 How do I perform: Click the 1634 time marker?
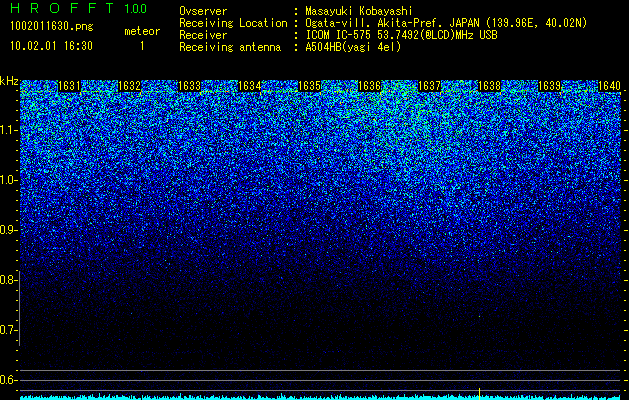(x=250, y=86)
